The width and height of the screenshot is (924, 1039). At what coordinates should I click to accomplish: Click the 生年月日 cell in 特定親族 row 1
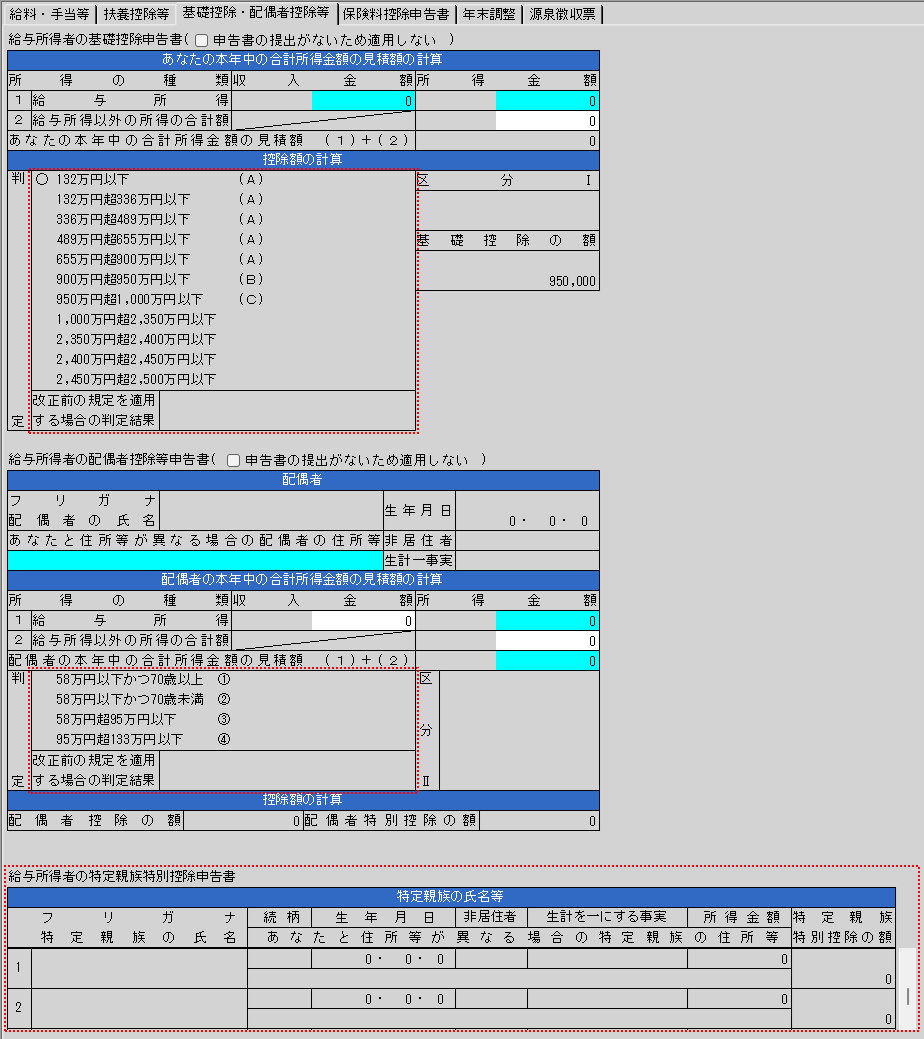pyautogui.click(x=383, y=959)
